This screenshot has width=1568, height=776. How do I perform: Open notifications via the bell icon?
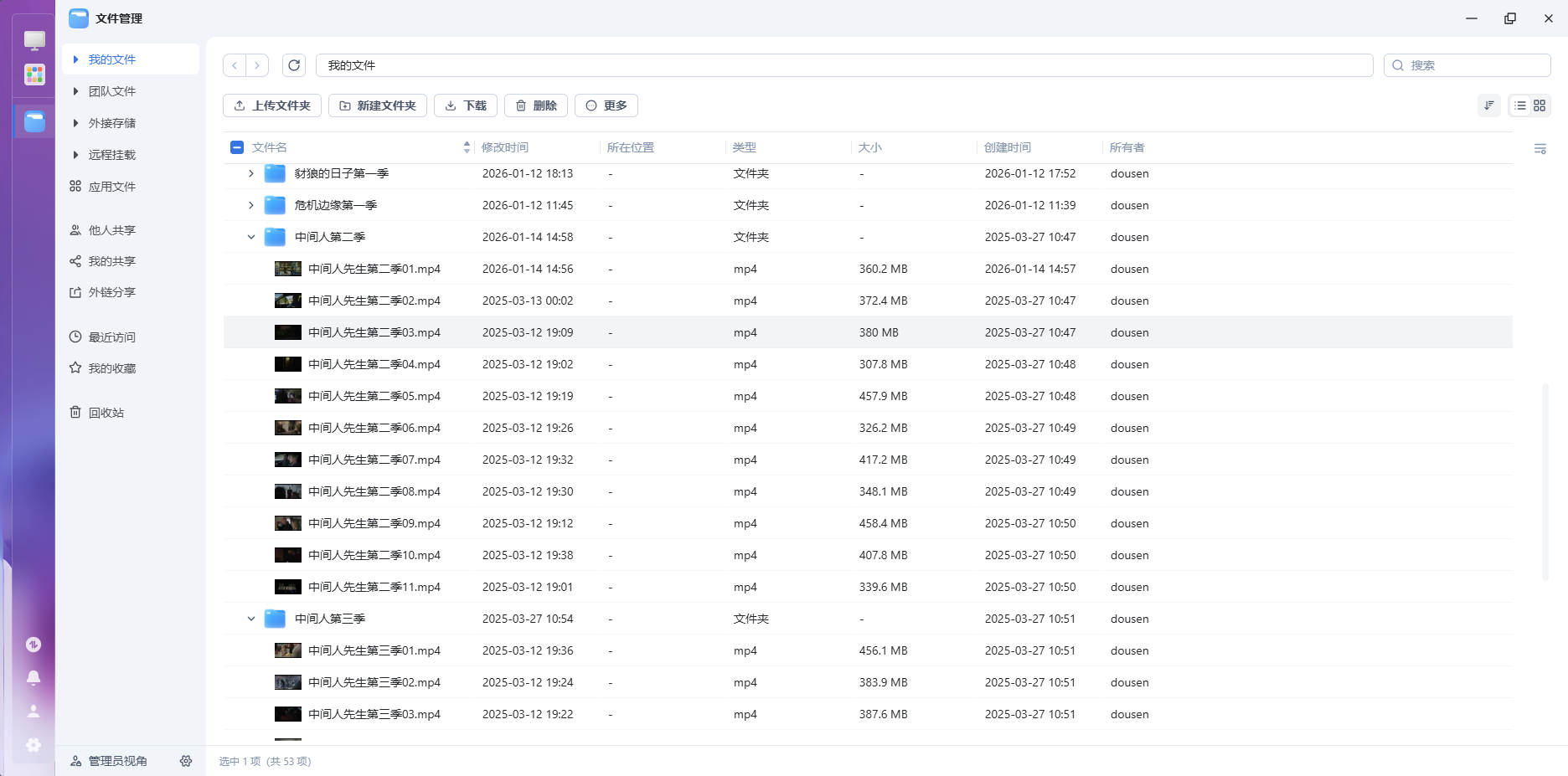34,678
